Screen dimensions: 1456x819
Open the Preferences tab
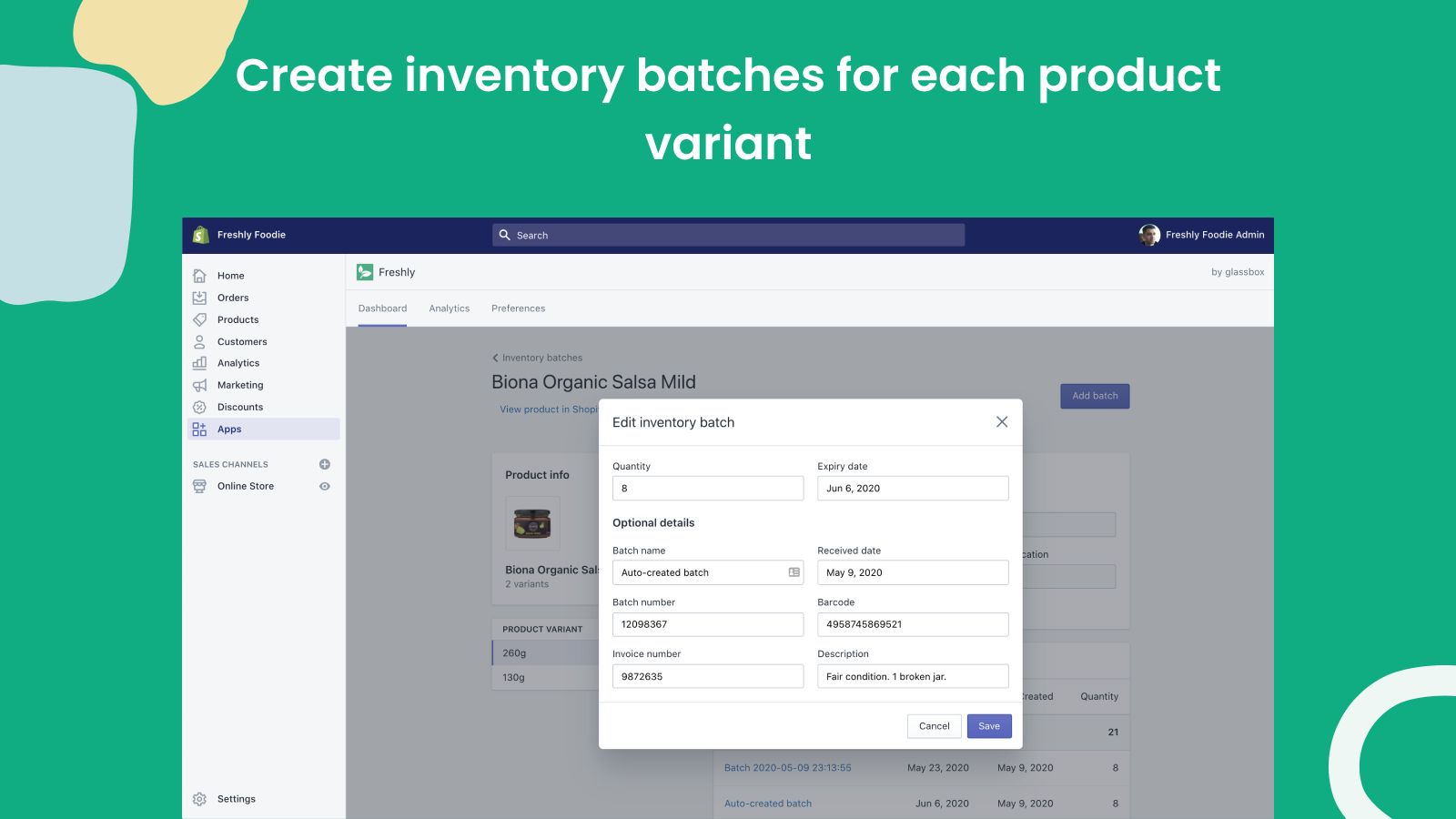(519, 308)
